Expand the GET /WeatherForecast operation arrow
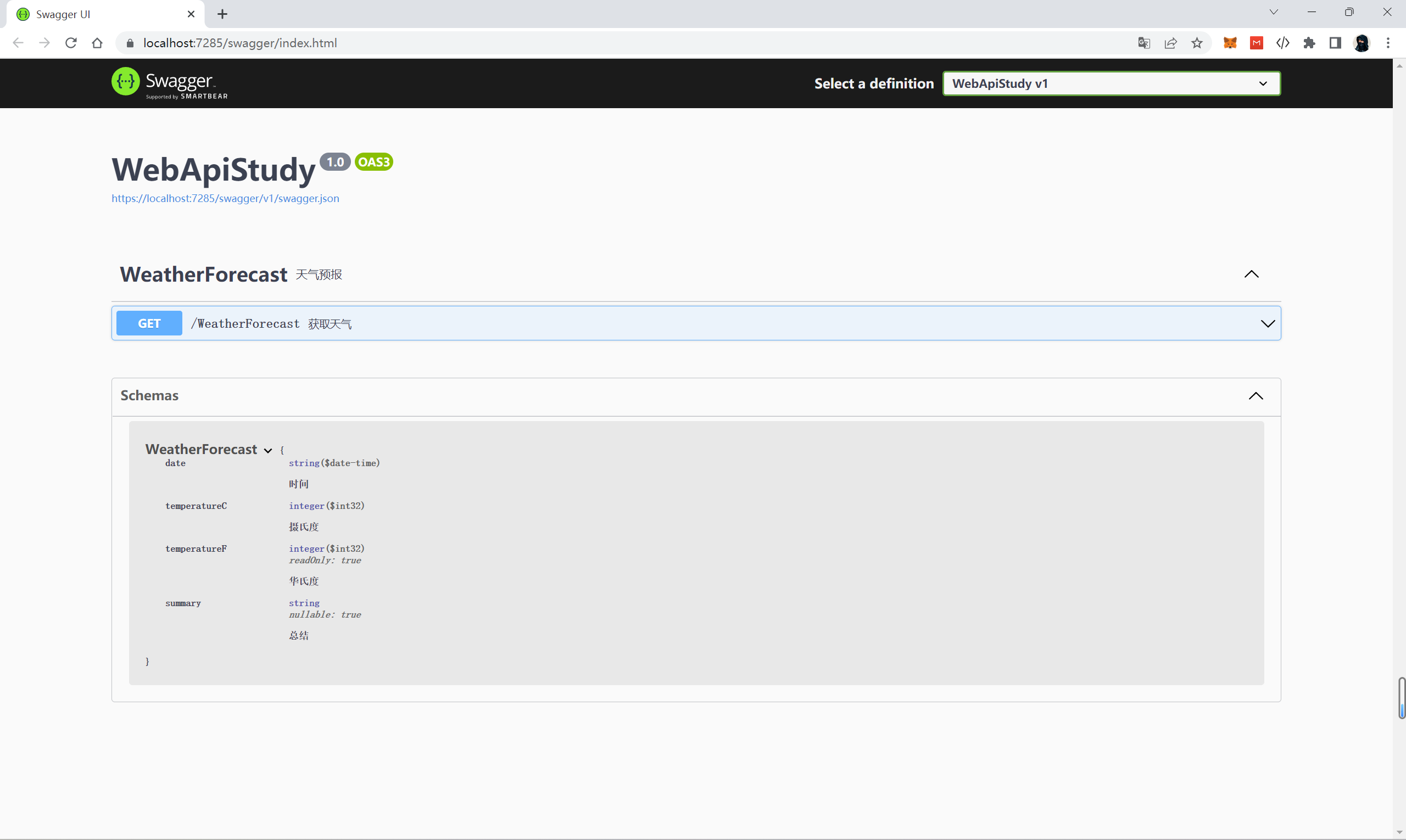 tap(1267, 324)
